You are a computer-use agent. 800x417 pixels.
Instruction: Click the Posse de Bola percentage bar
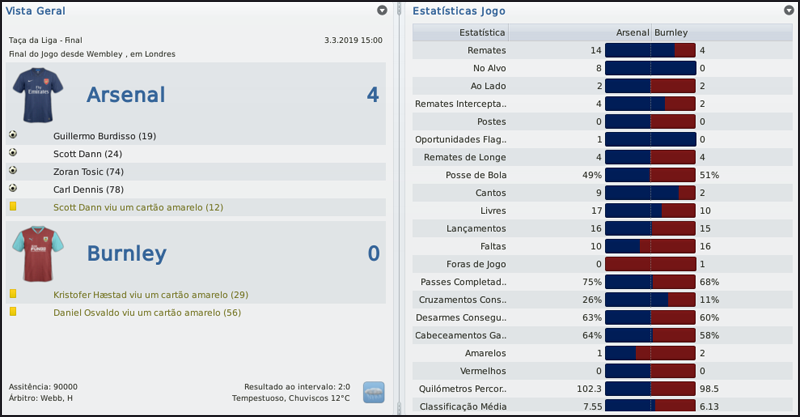point(650,175)
